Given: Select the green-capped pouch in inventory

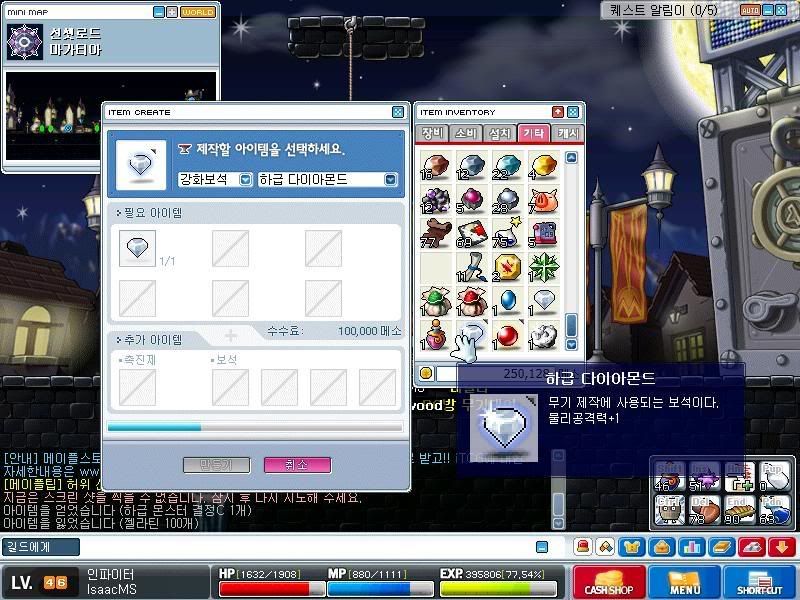Looking at the screenshot, I should 435,302.
